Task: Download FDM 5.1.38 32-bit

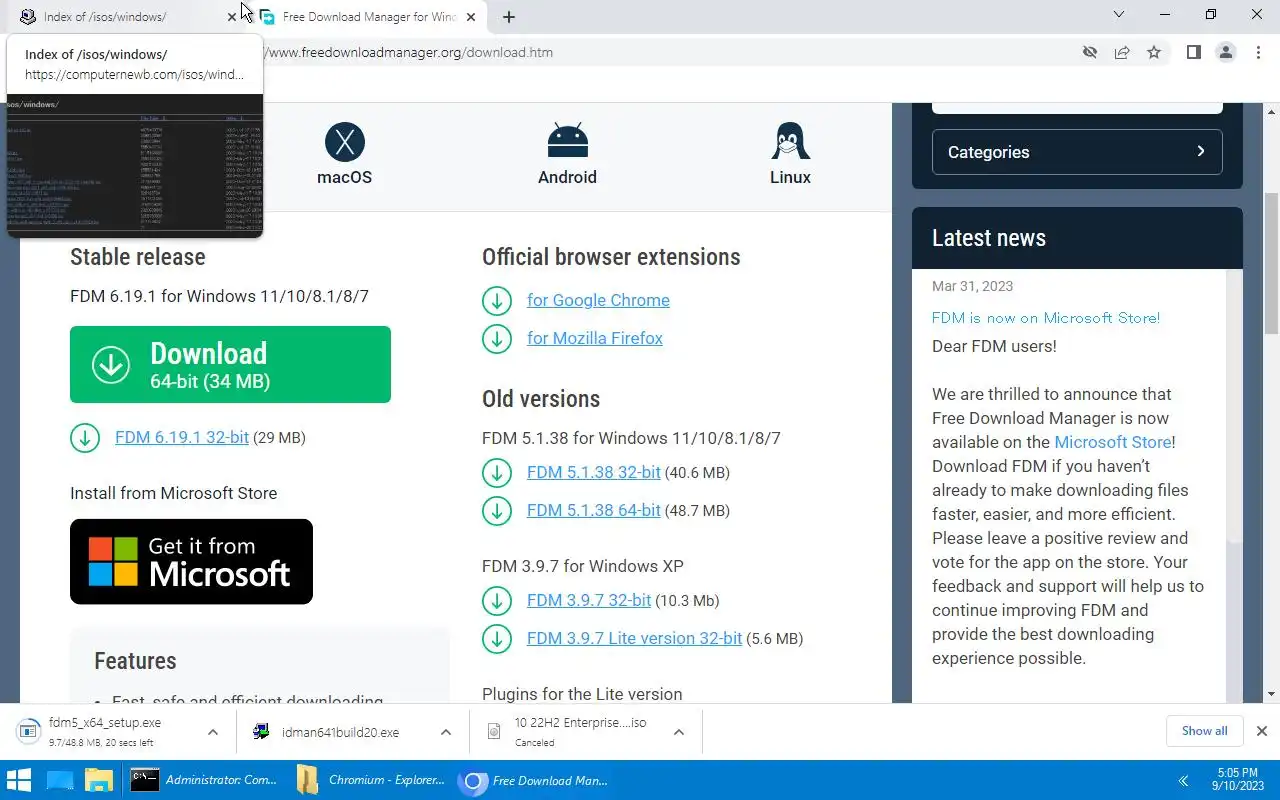Action: [x=594, y=472]
